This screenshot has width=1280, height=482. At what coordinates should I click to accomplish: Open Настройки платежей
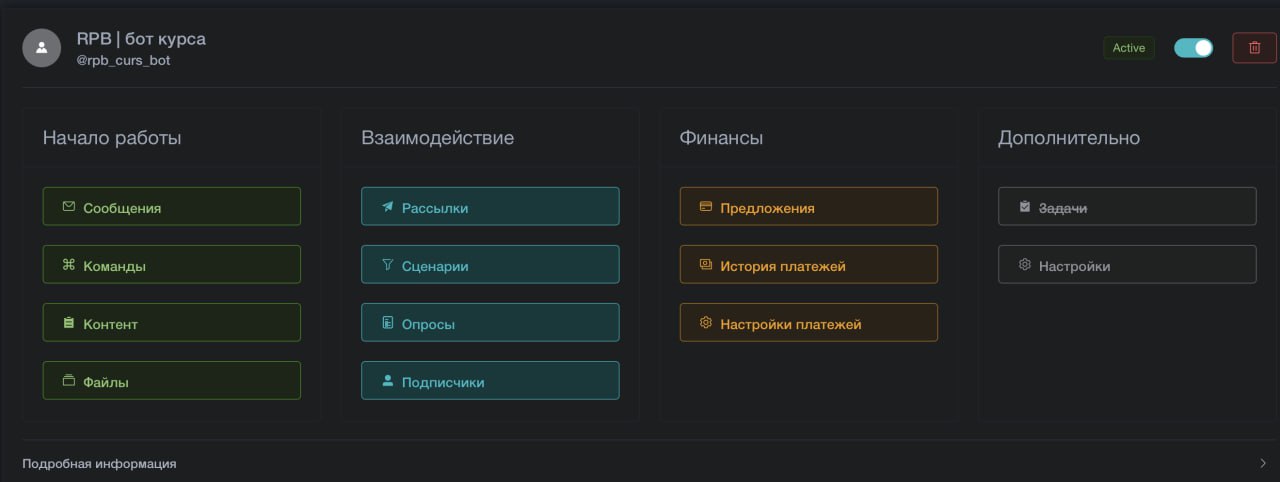click(x=809, y=322)
